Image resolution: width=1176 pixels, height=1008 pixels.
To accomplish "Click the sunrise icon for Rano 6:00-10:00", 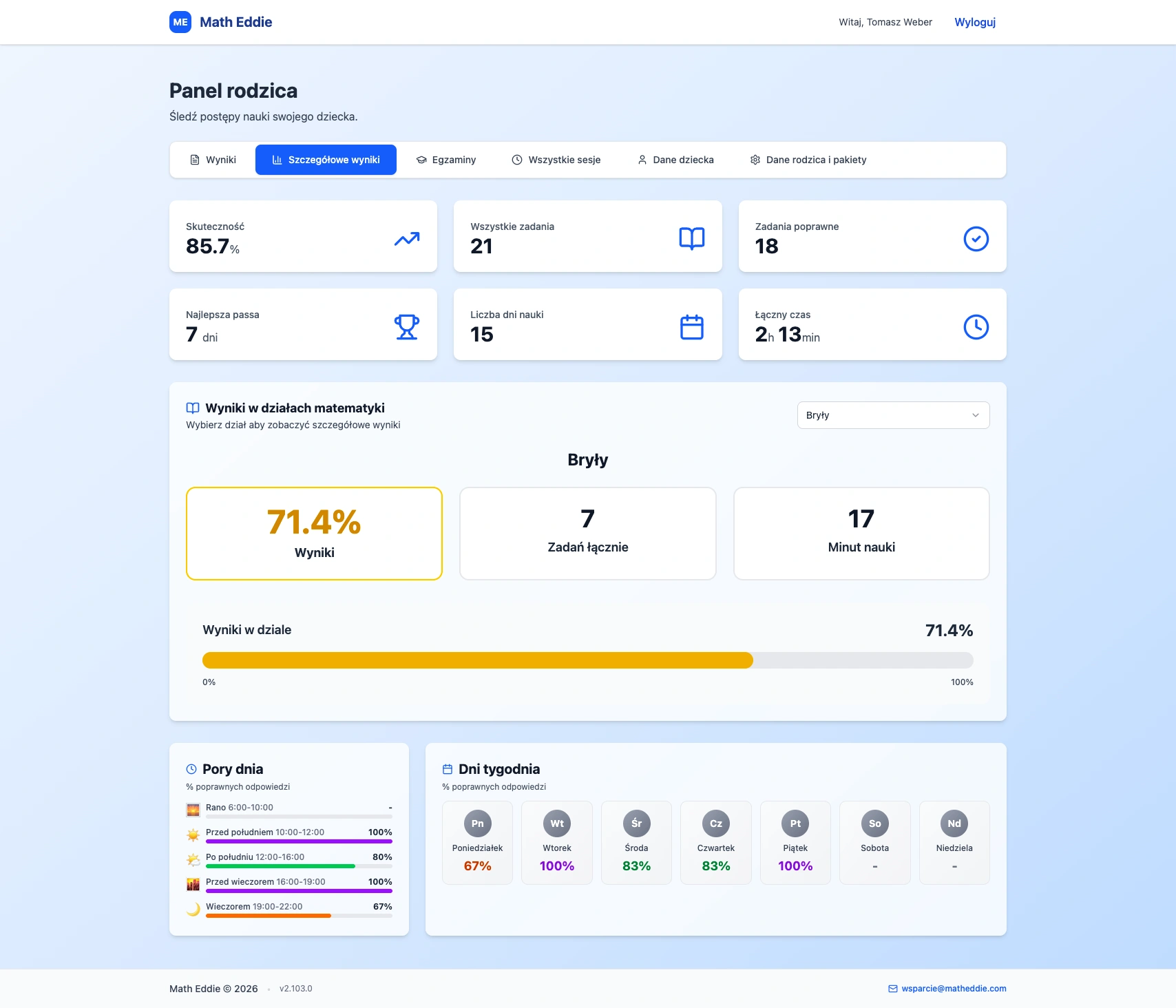I will click(x=193, y=810).
